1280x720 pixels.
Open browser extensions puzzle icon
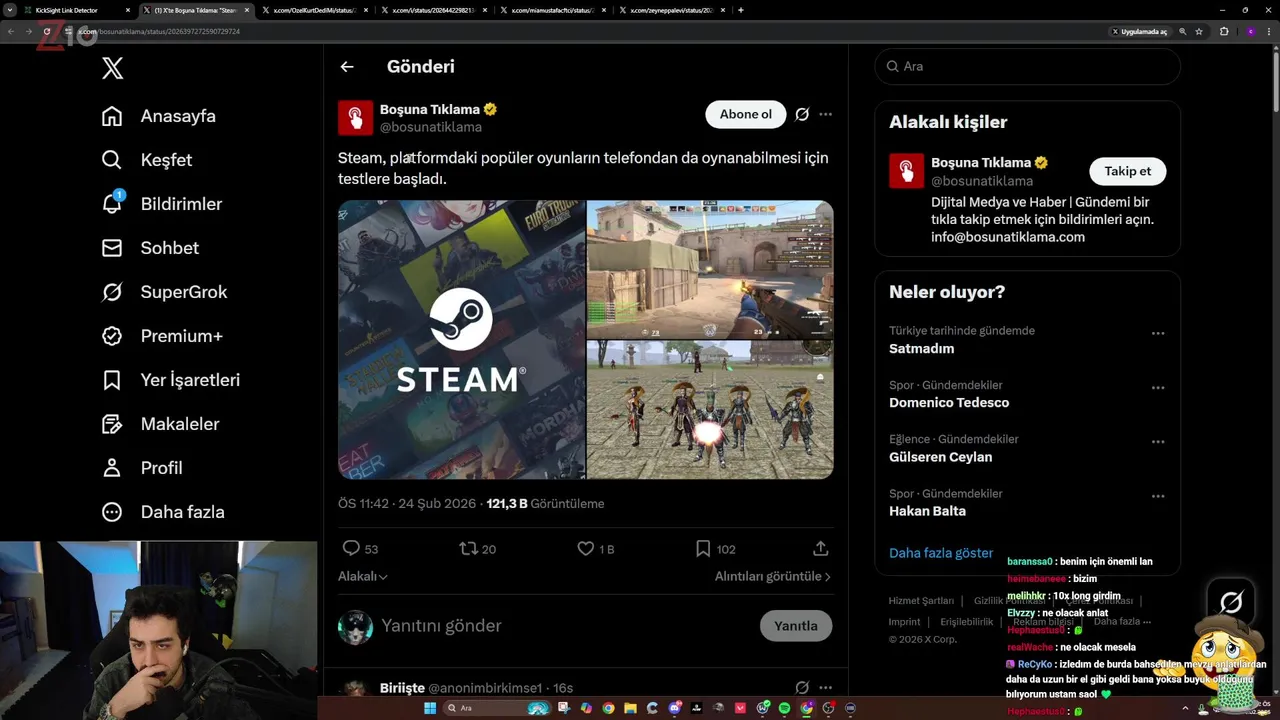(x=1224, y=31)
